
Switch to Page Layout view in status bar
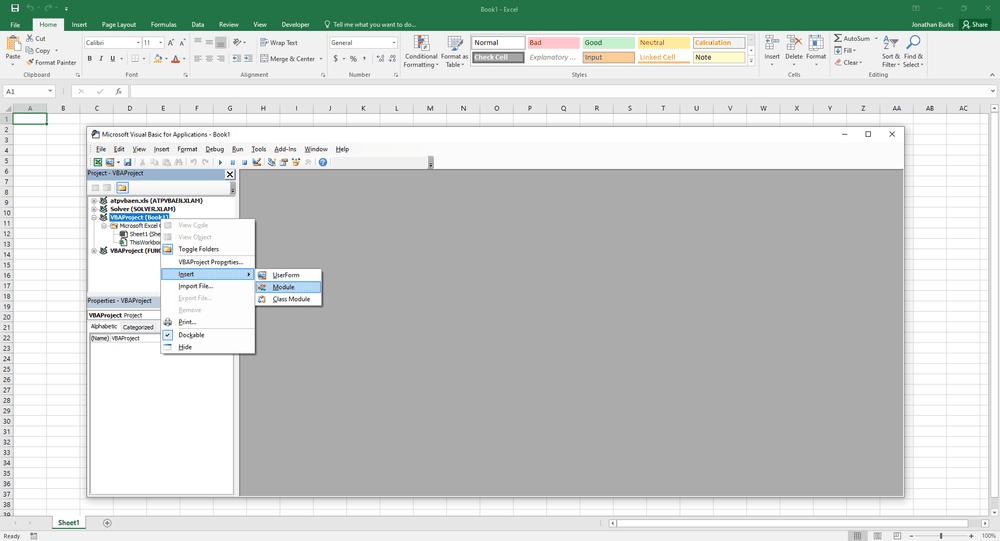878,536
